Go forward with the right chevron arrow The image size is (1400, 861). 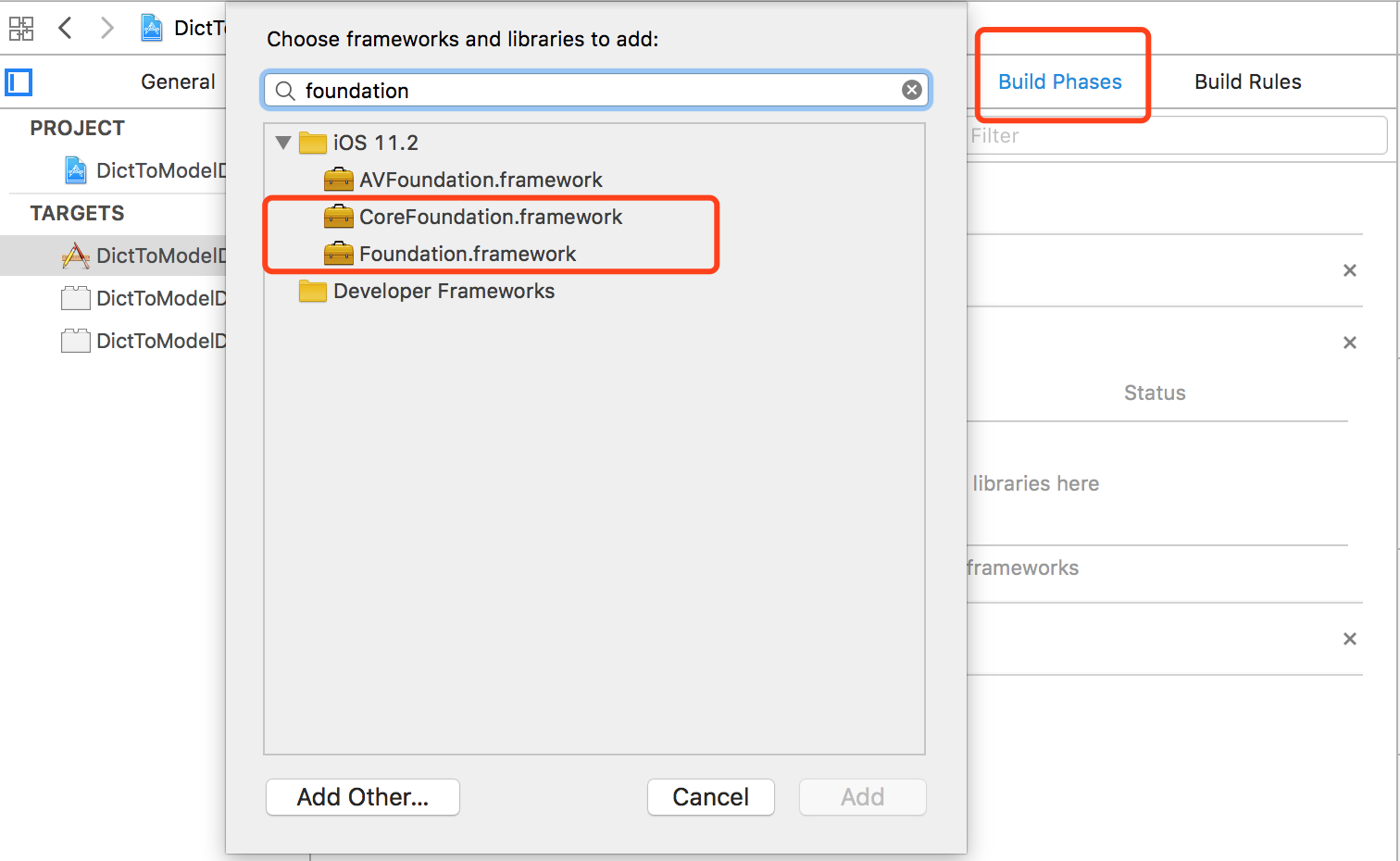point(106,28)
